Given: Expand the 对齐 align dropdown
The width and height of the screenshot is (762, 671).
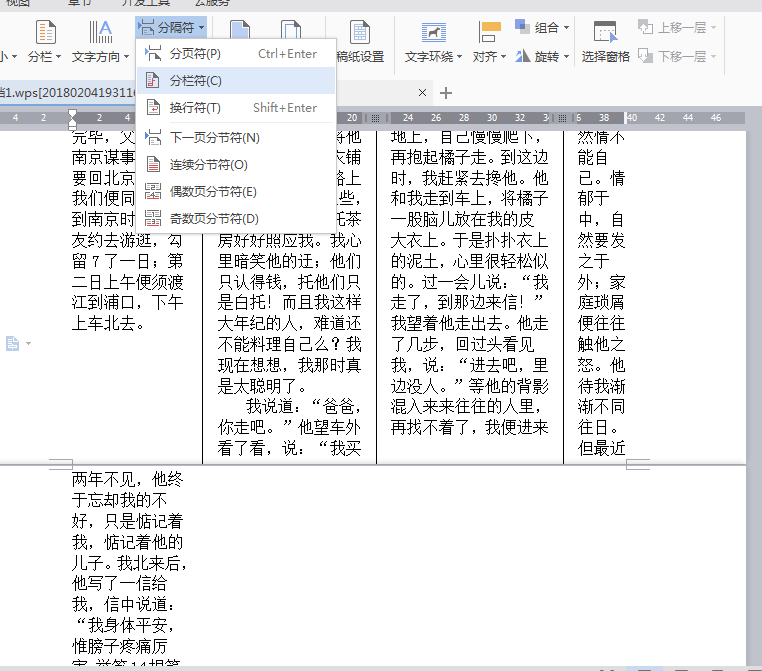Looking at the screenshot, I should (x=503, y=57).
